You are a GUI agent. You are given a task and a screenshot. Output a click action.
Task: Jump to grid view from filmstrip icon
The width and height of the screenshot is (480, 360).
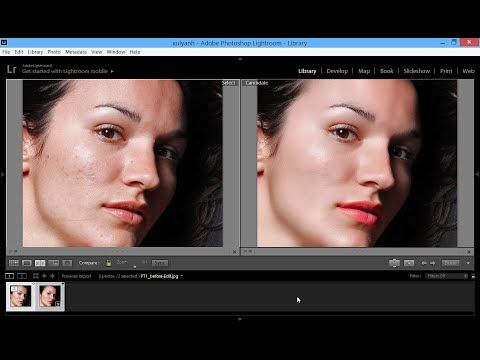coord(36,276)
